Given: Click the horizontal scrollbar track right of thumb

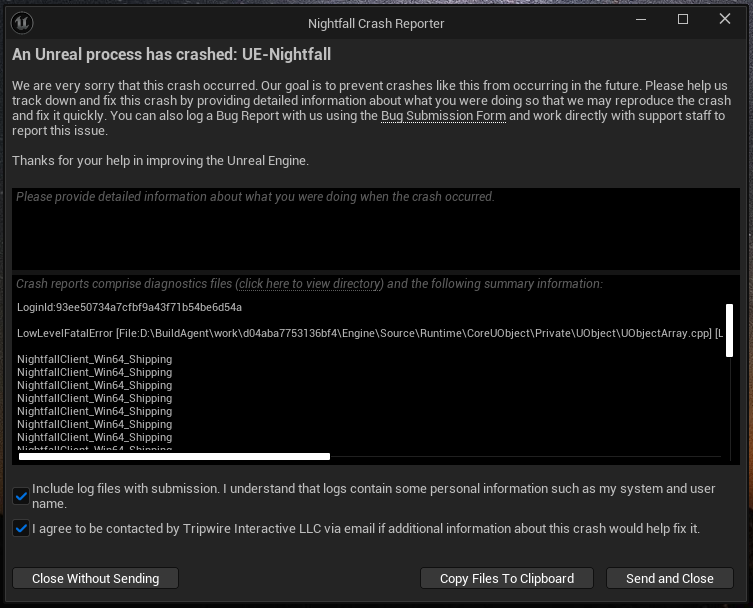Looking at the screenshot, I should pyautogui.click(x=520, y=456).
